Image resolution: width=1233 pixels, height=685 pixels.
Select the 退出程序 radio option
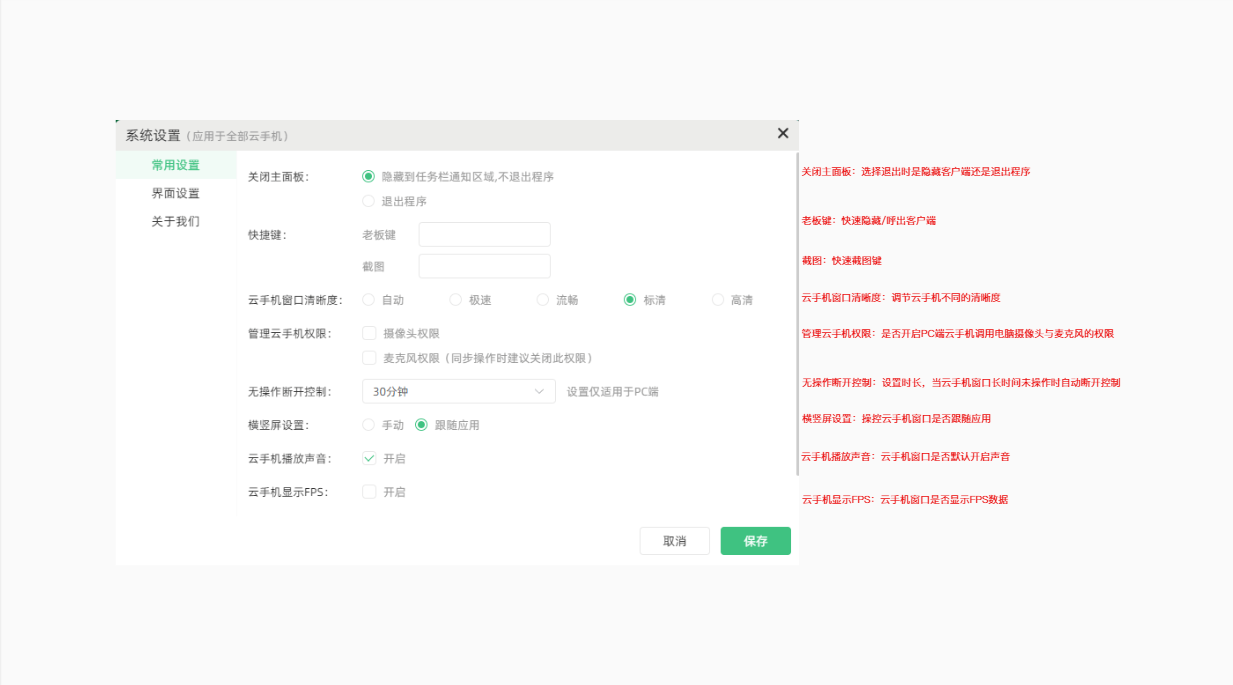(368, 201)
